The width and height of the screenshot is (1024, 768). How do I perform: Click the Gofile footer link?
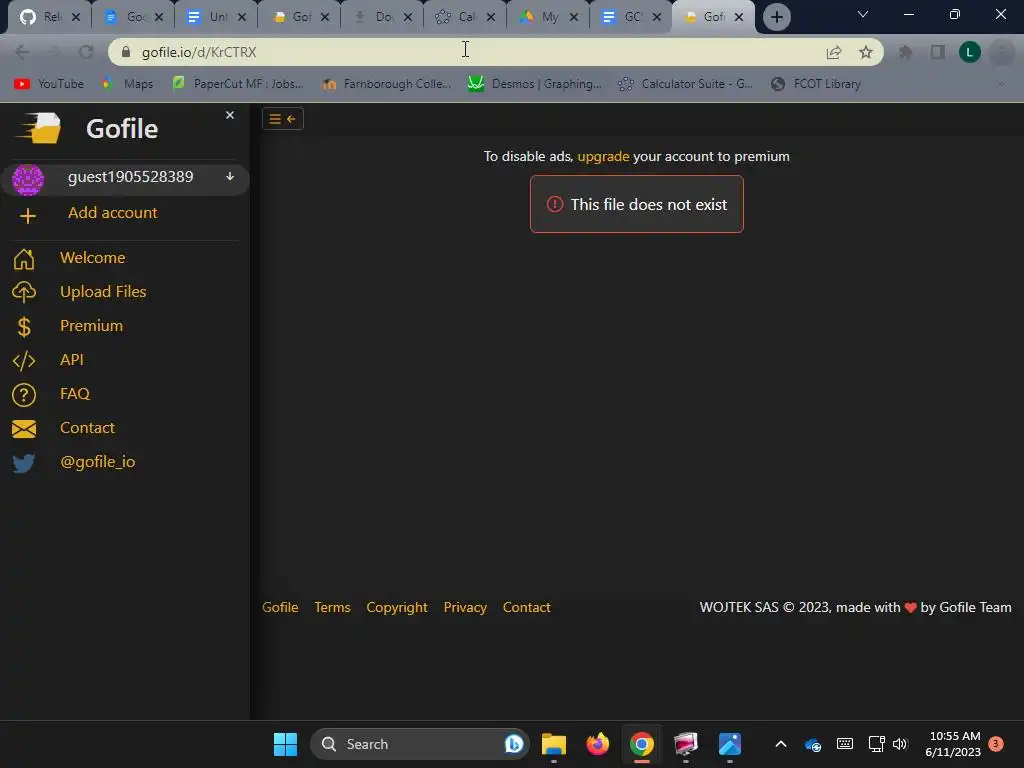(x=280, y=607)
